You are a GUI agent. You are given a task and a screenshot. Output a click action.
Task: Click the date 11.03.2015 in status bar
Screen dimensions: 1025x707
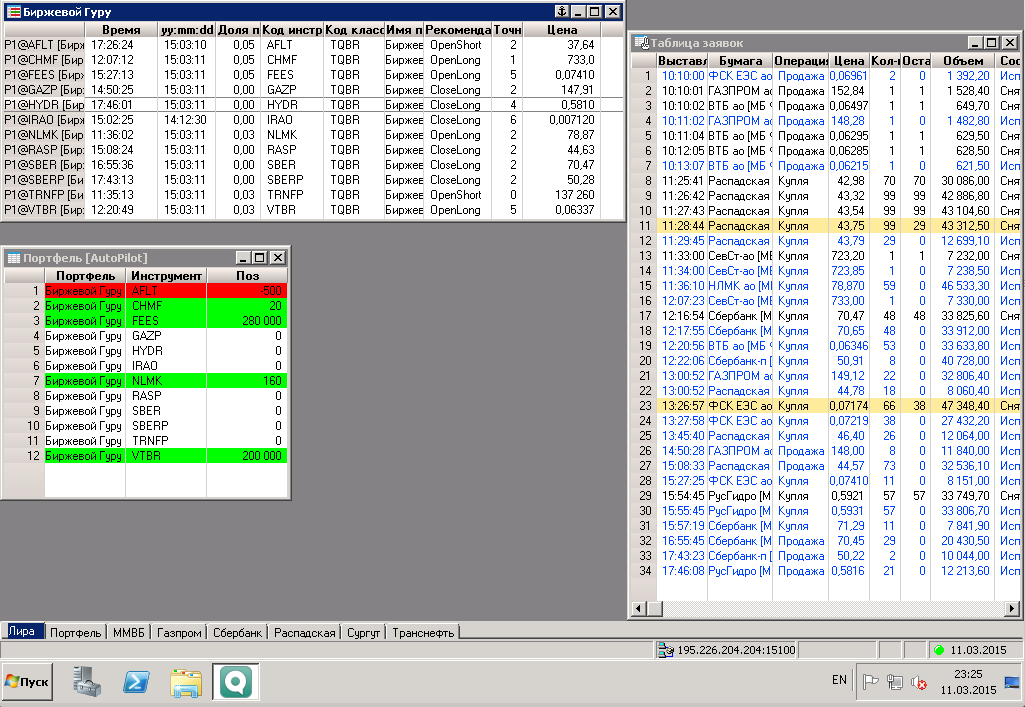[978, 650]
